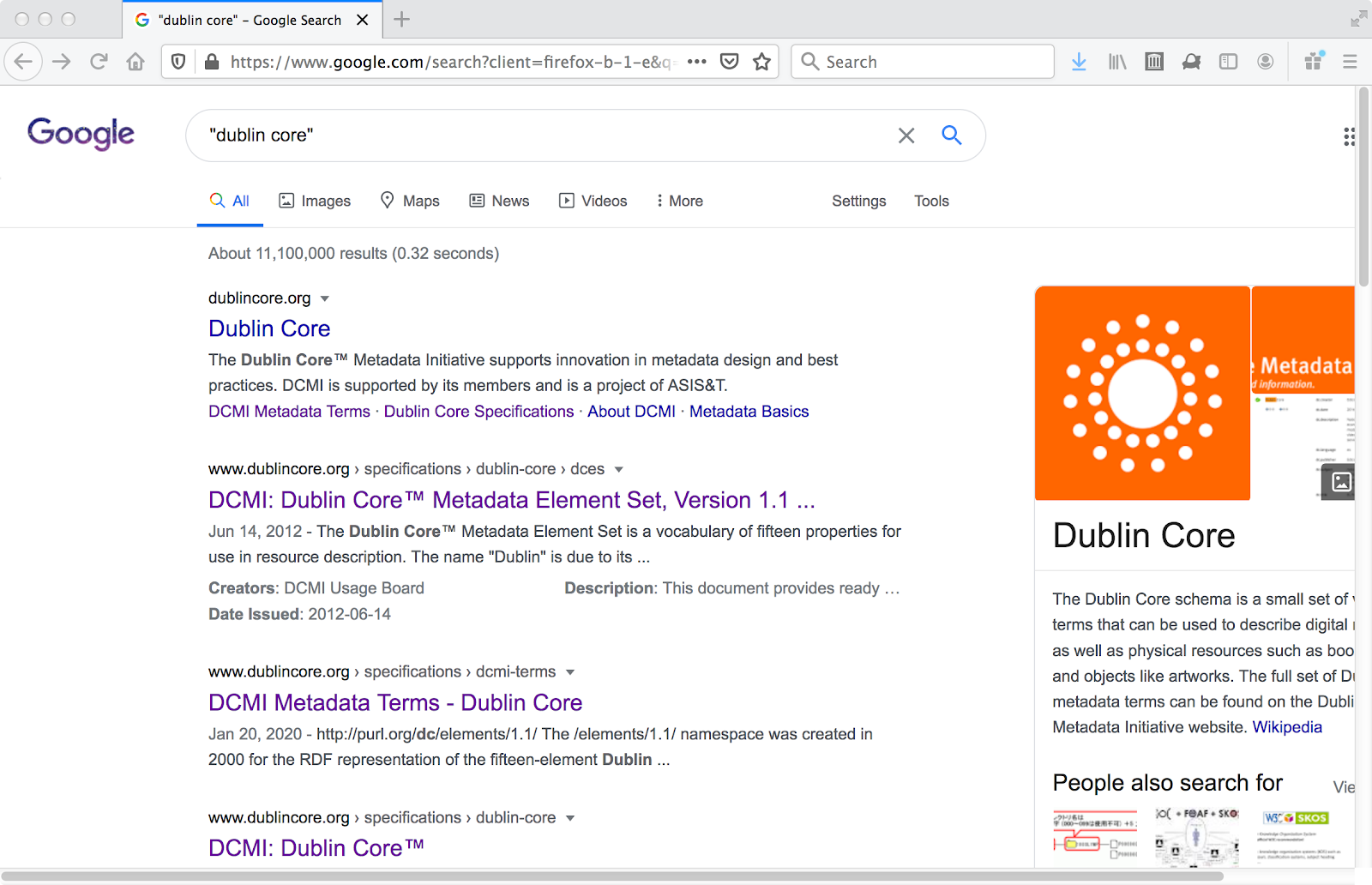Expand arrow next to dcmi-terms result URL
This screenshot has height=885, width=1372.
point(570,672)
